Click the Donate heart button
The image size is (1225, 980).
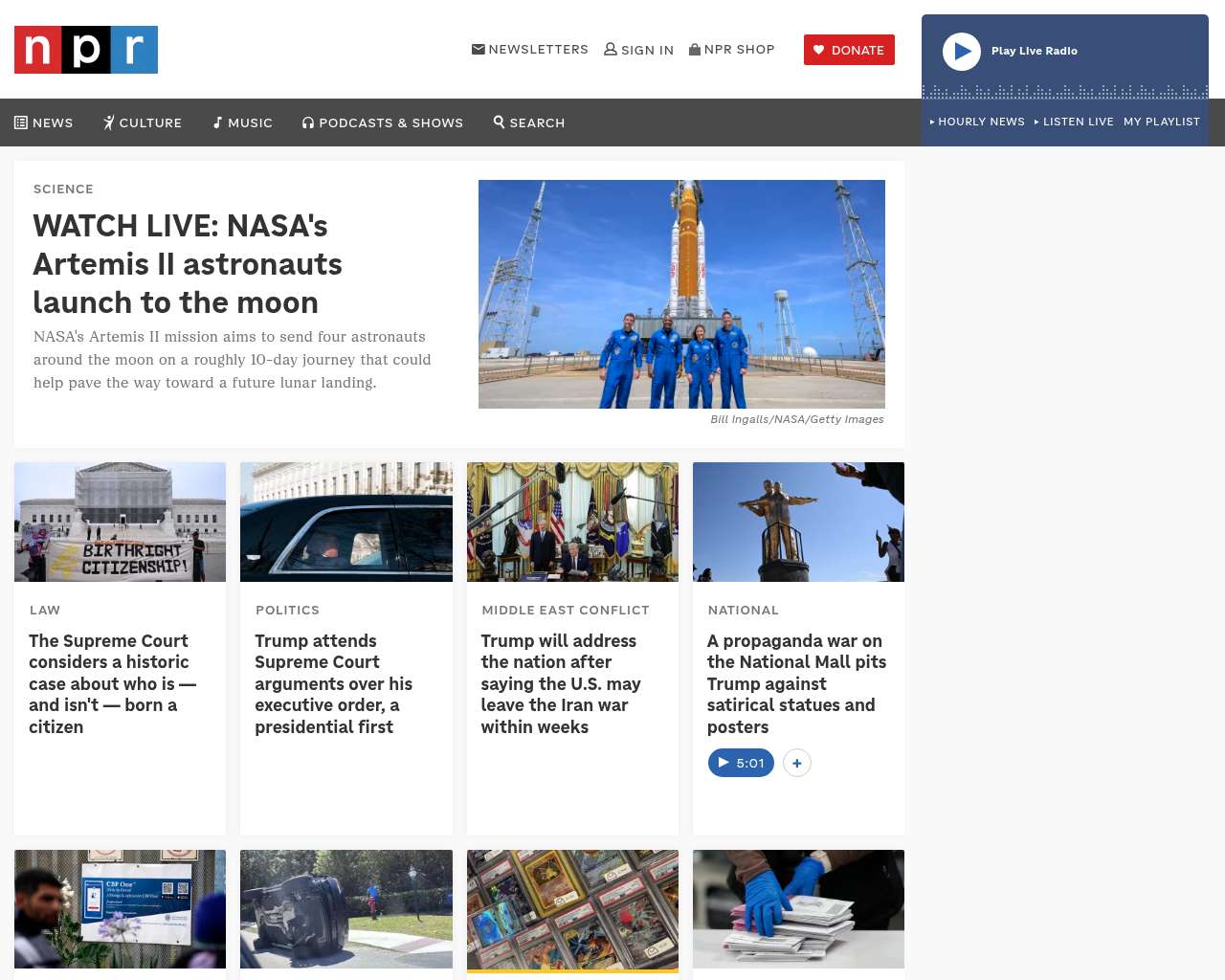tap(849, 50)
